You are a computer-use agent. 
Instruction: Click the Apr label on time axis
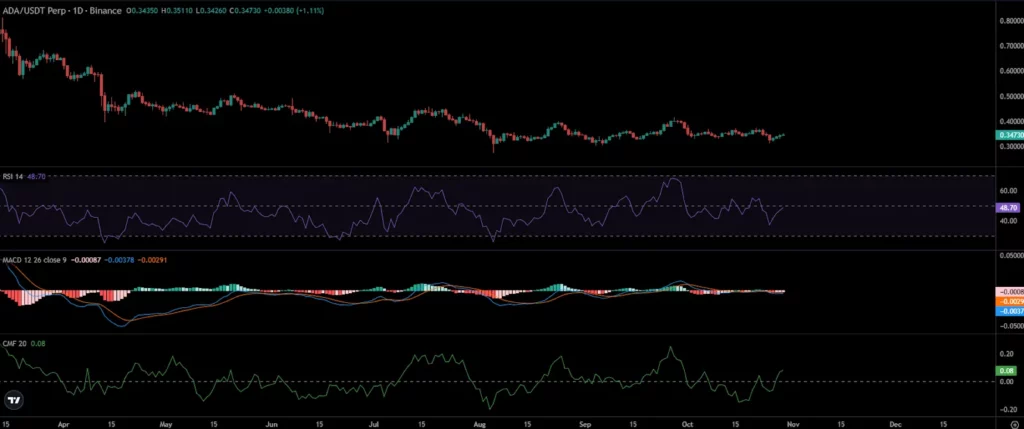63,423
